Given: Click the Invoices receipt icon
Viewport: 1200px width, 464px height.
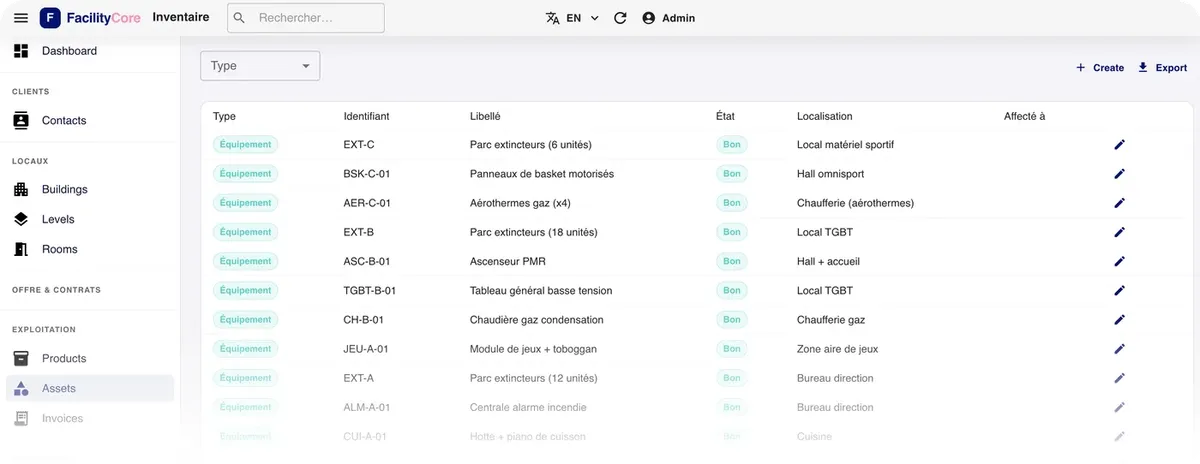Looking at the screenshot, I should click(x=21, y=418).
